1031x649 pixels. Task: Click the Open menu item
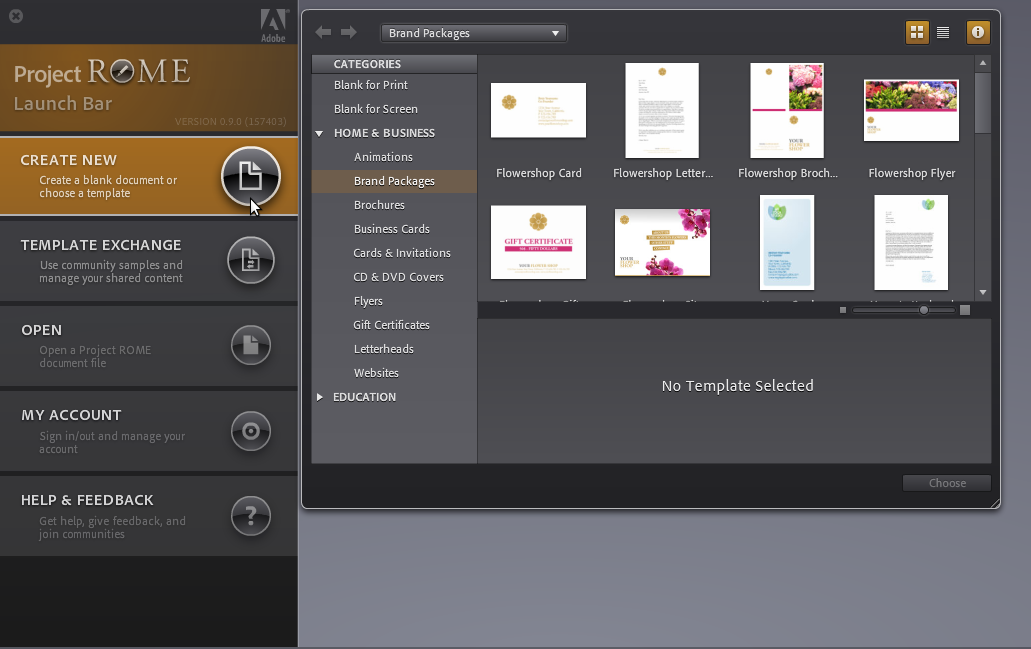point(149,346)
